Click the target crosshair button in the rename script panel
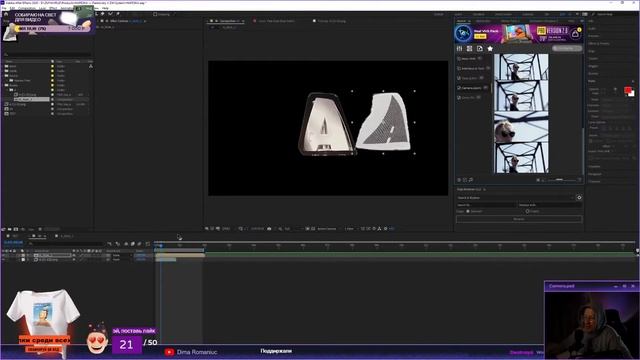The height and width of the screenshot is (360, 640). pyautogui.click(x=579, y=198)
